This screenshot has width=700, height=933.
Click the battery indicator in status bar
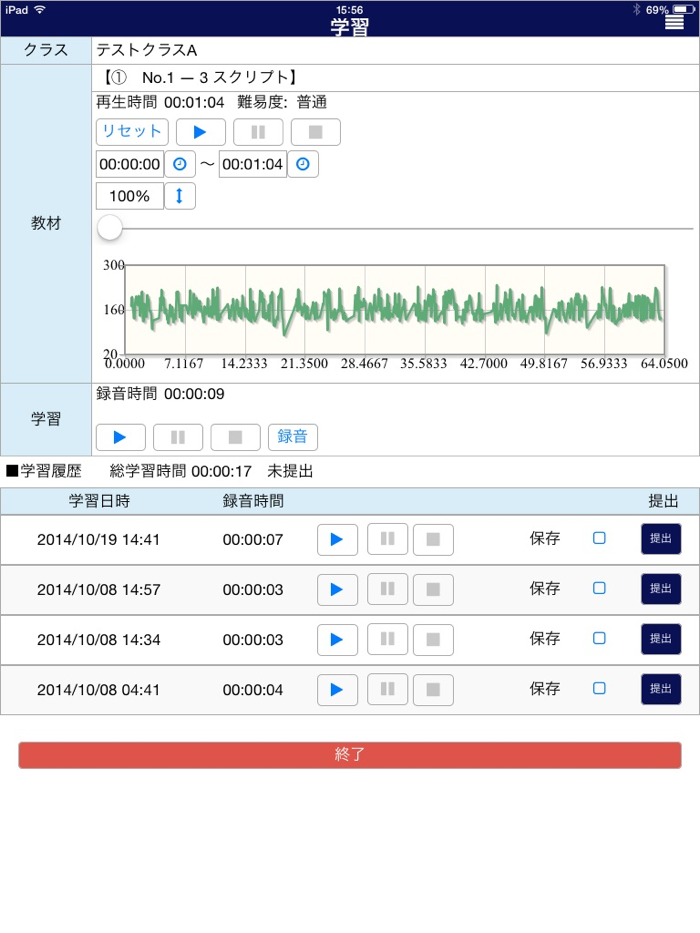683,10
